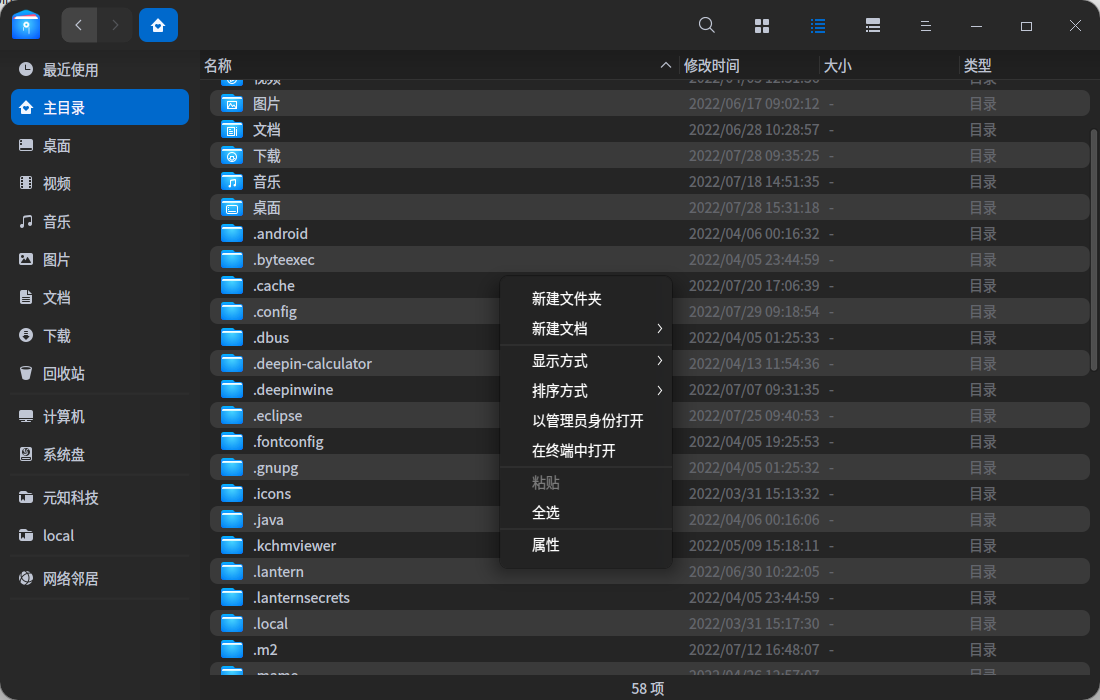1100x700 pixels.
Task: Open 系统盘 in the sidebar
Action: click(100, 455)
